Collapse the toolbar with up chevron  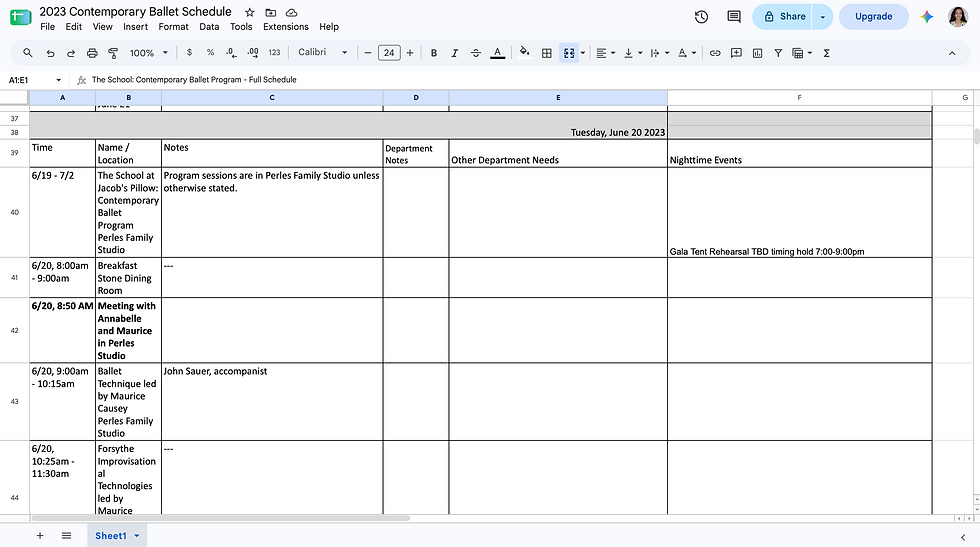pyautogui.click(x=952, y=53)
